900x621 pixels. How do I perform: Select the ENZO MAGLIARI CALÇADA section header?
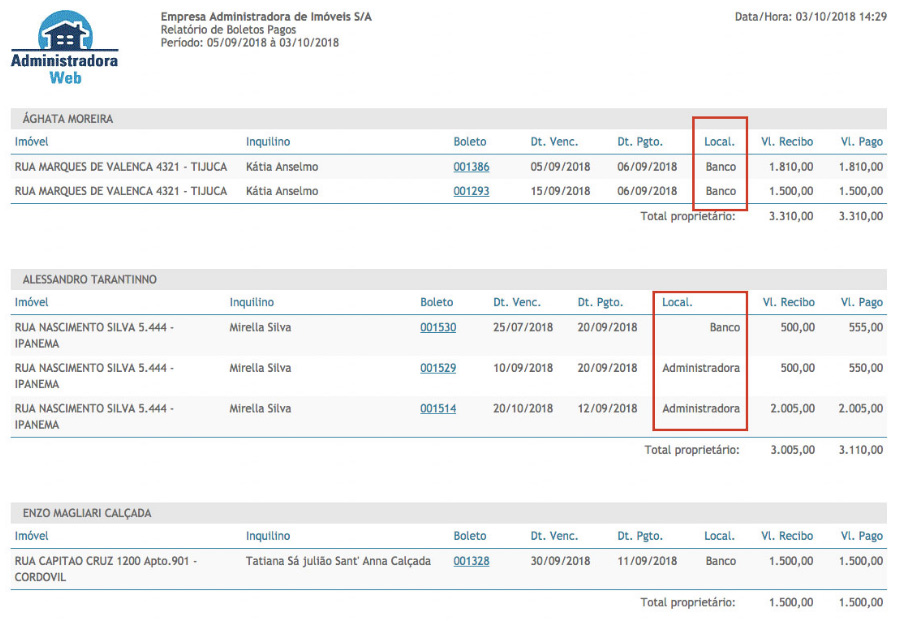pyautogui.click(x=87, y=513)
